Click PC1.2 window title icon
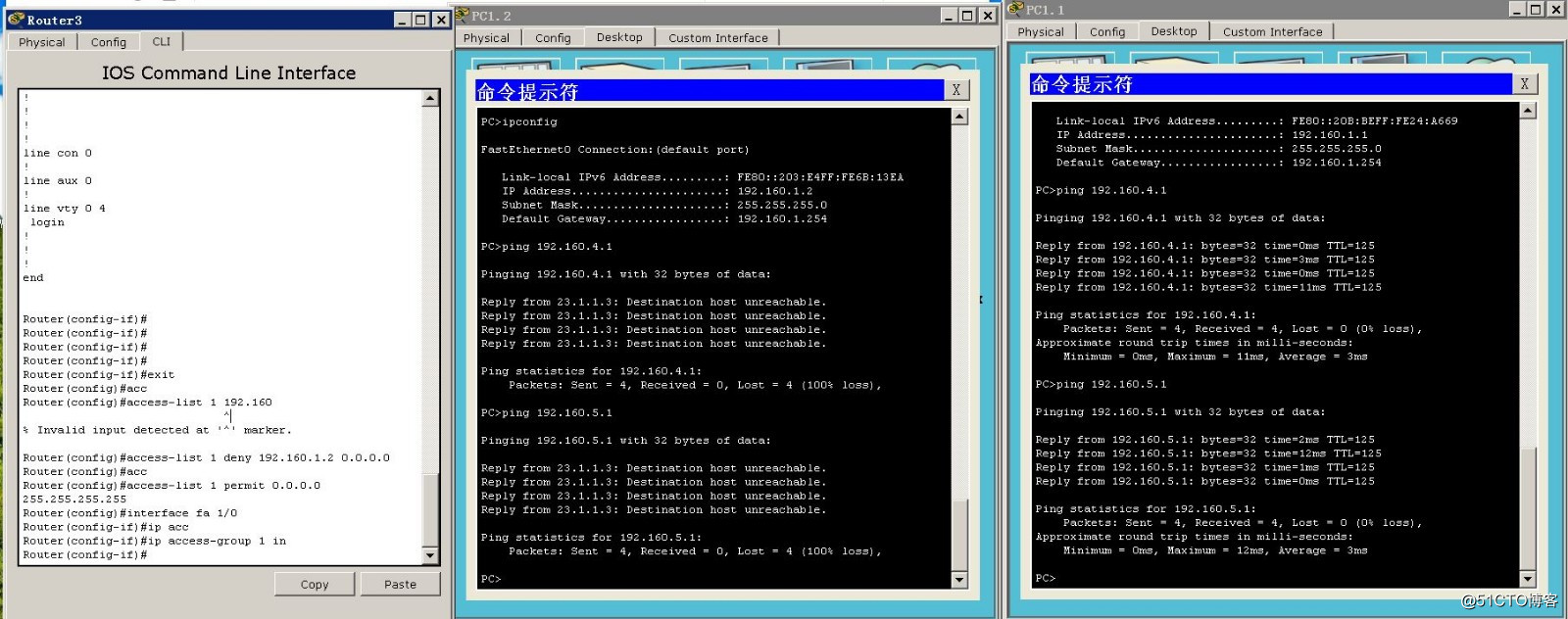Image resolution: width=1568 pixels, height=619 pixels. (462, 15)
